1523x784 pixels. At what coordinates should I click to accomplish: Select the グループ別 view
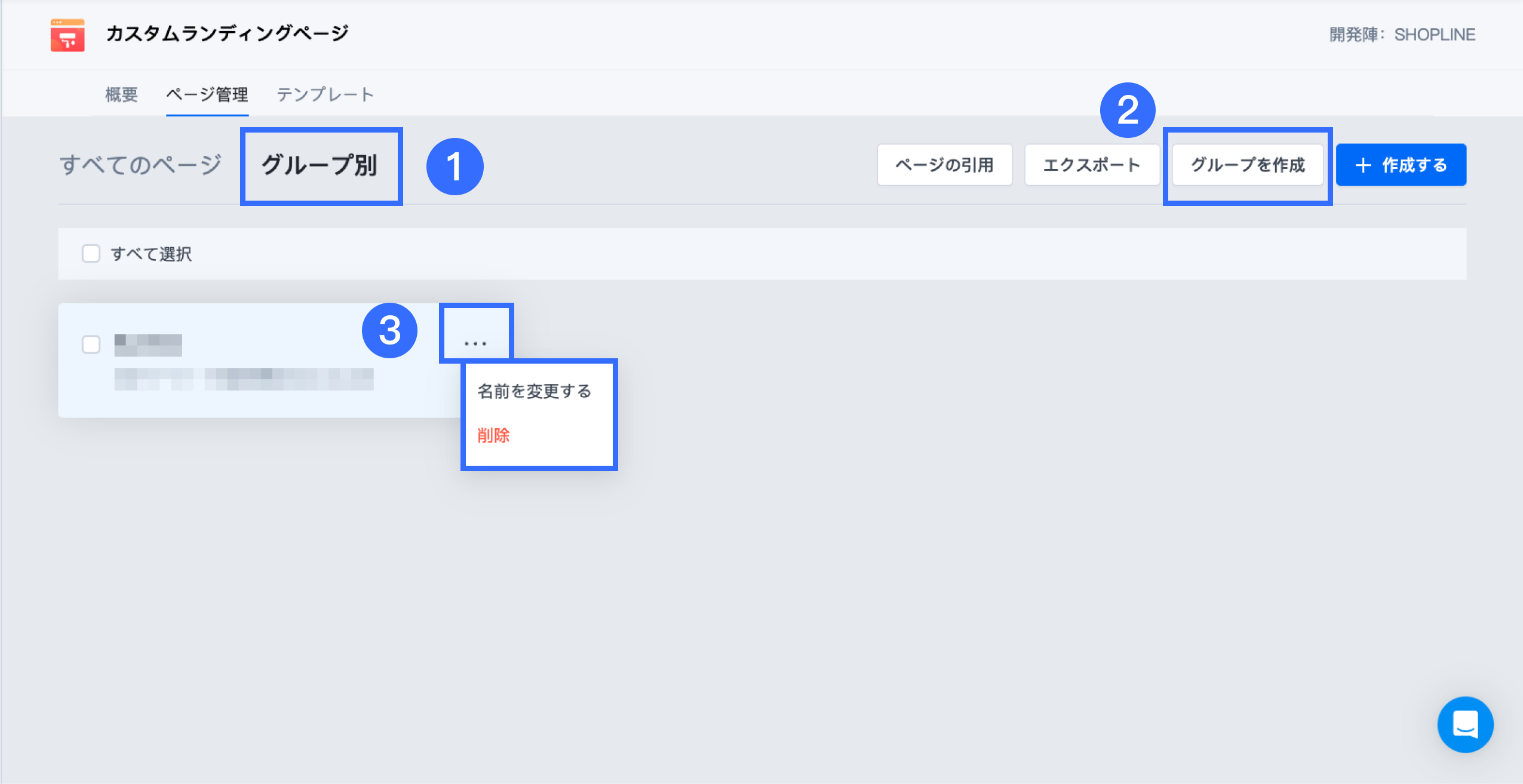pos(320,165)
